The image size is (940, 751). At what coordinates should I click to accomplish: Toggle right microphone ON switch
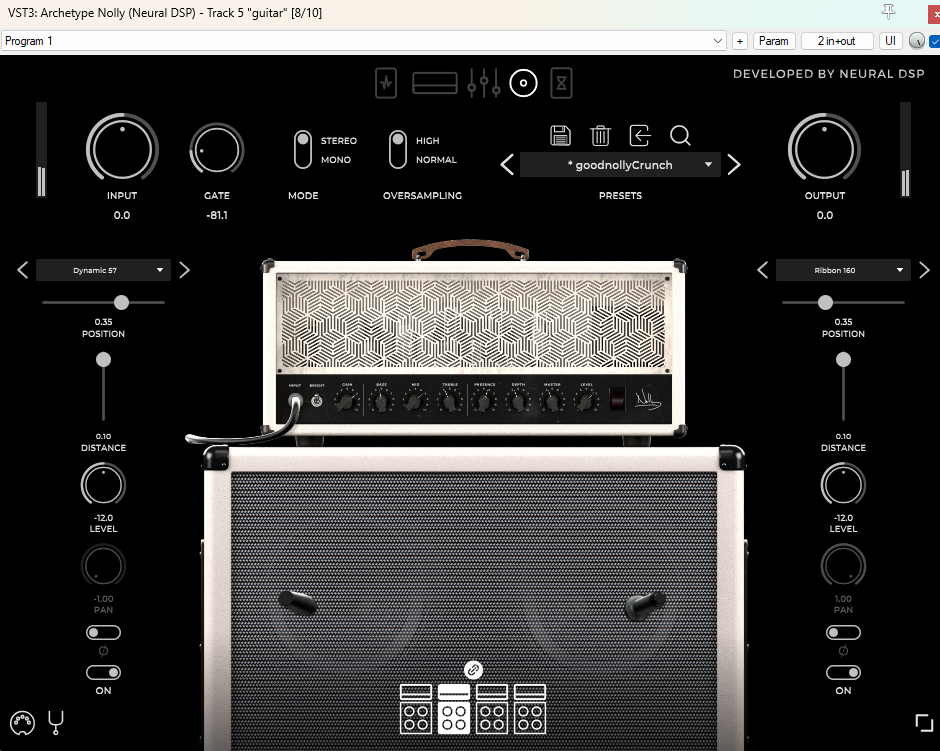click(843, 672)
